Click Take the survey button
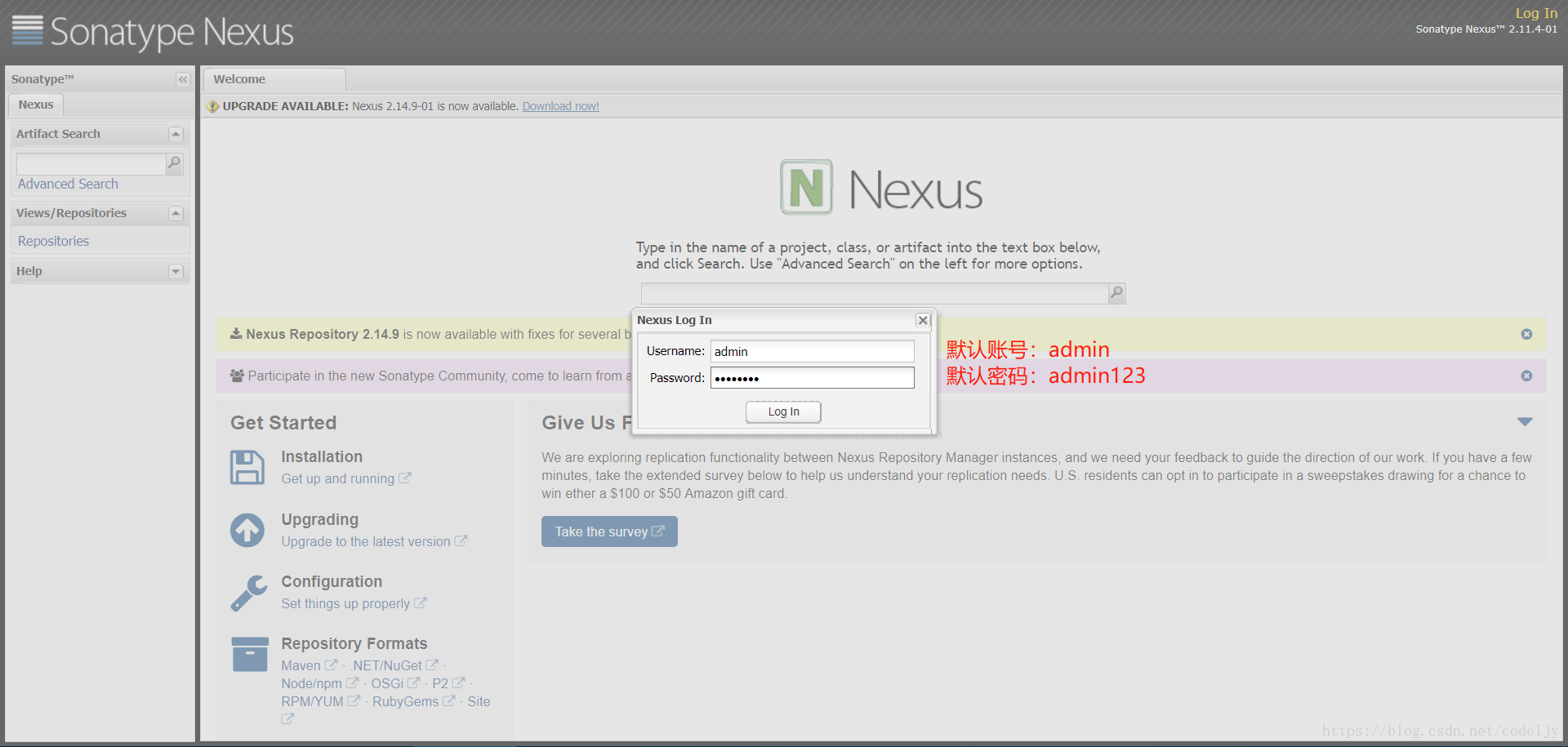 609,531
